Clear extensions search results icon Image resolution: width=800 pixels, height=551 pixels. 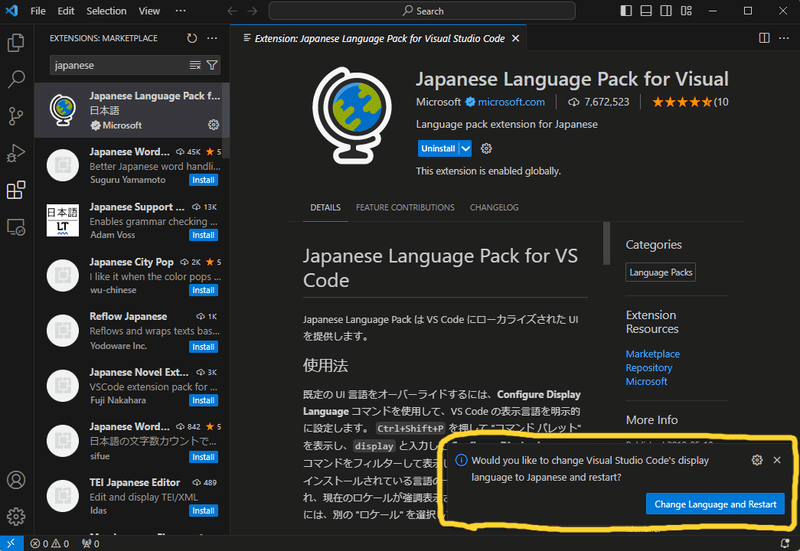[195, 65]
